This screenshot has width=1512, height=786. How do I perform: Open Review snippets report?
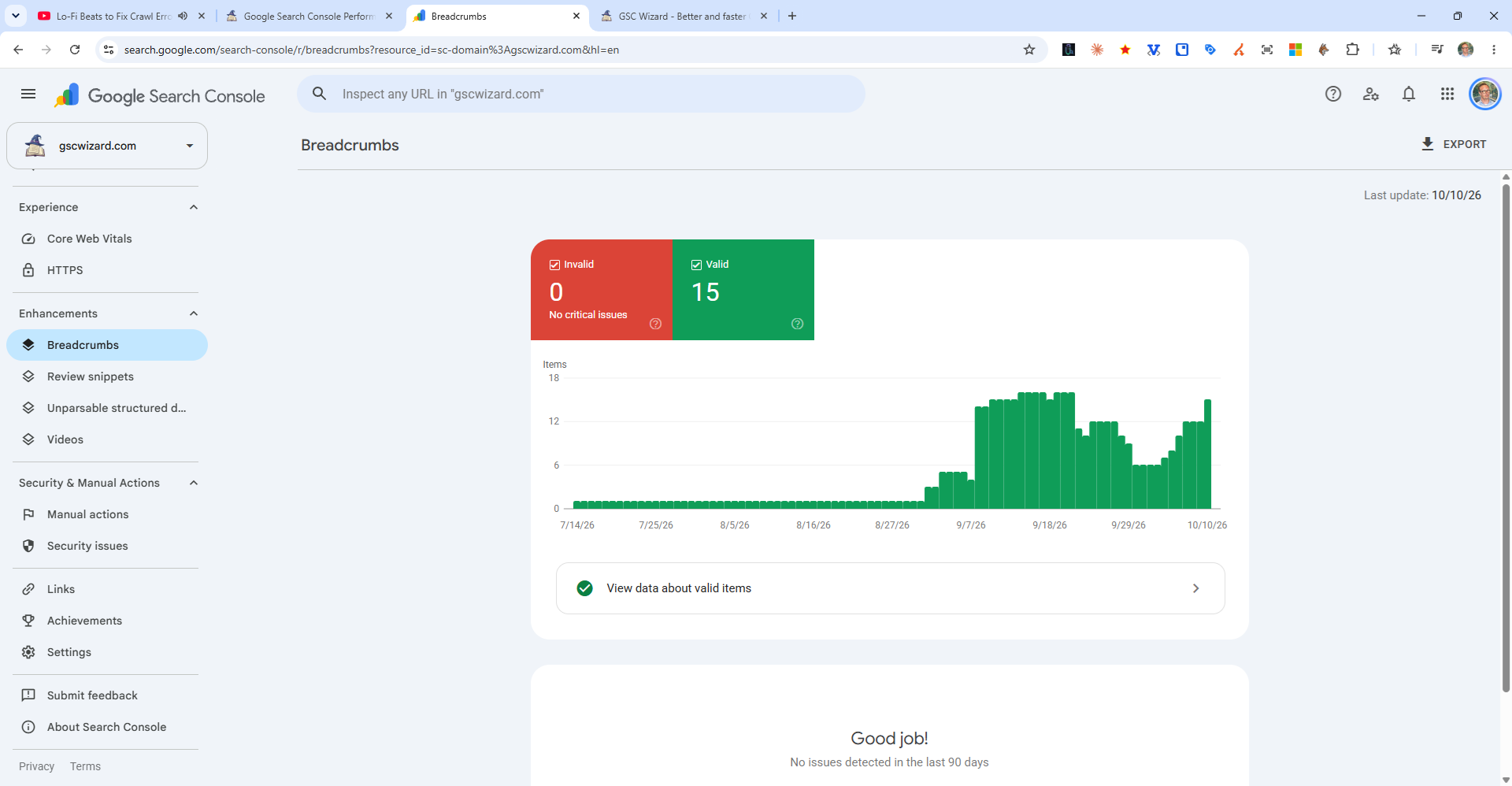[x=107, y=376]
